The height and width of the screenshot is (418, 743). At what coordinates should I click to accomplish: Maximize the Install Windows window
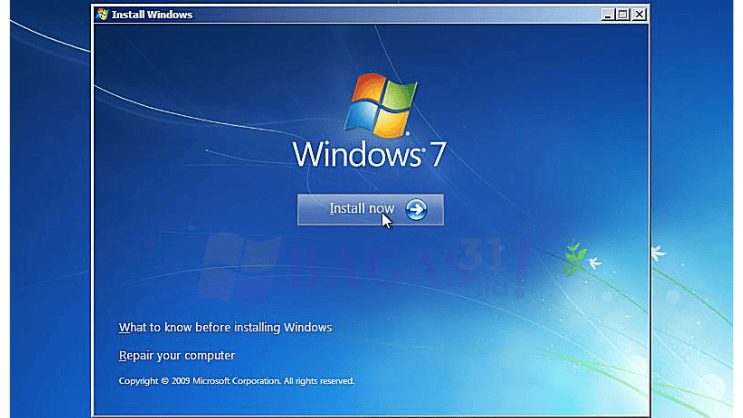[623, 15]
